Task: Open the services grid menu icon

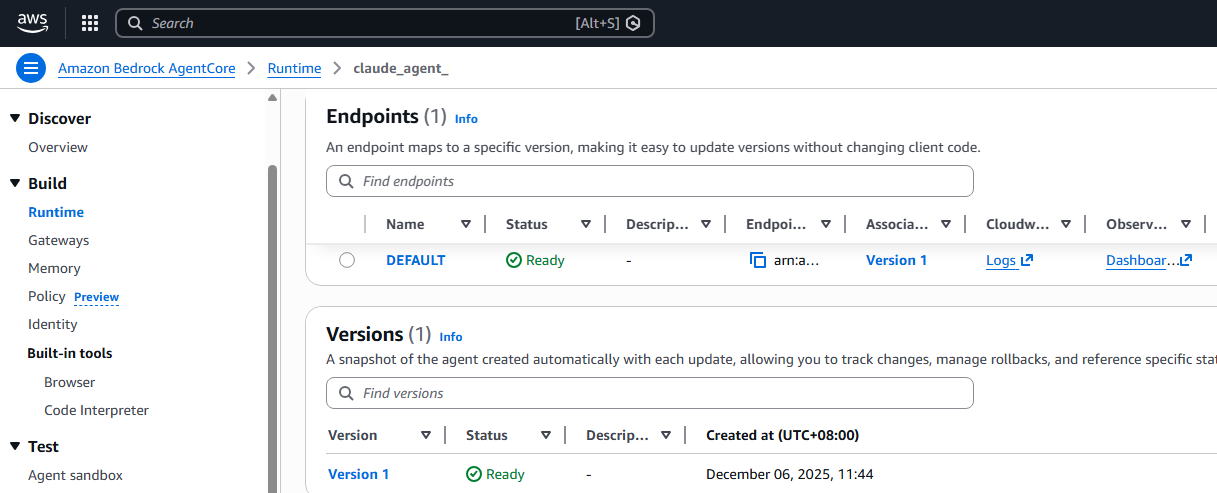Action: 90,23
